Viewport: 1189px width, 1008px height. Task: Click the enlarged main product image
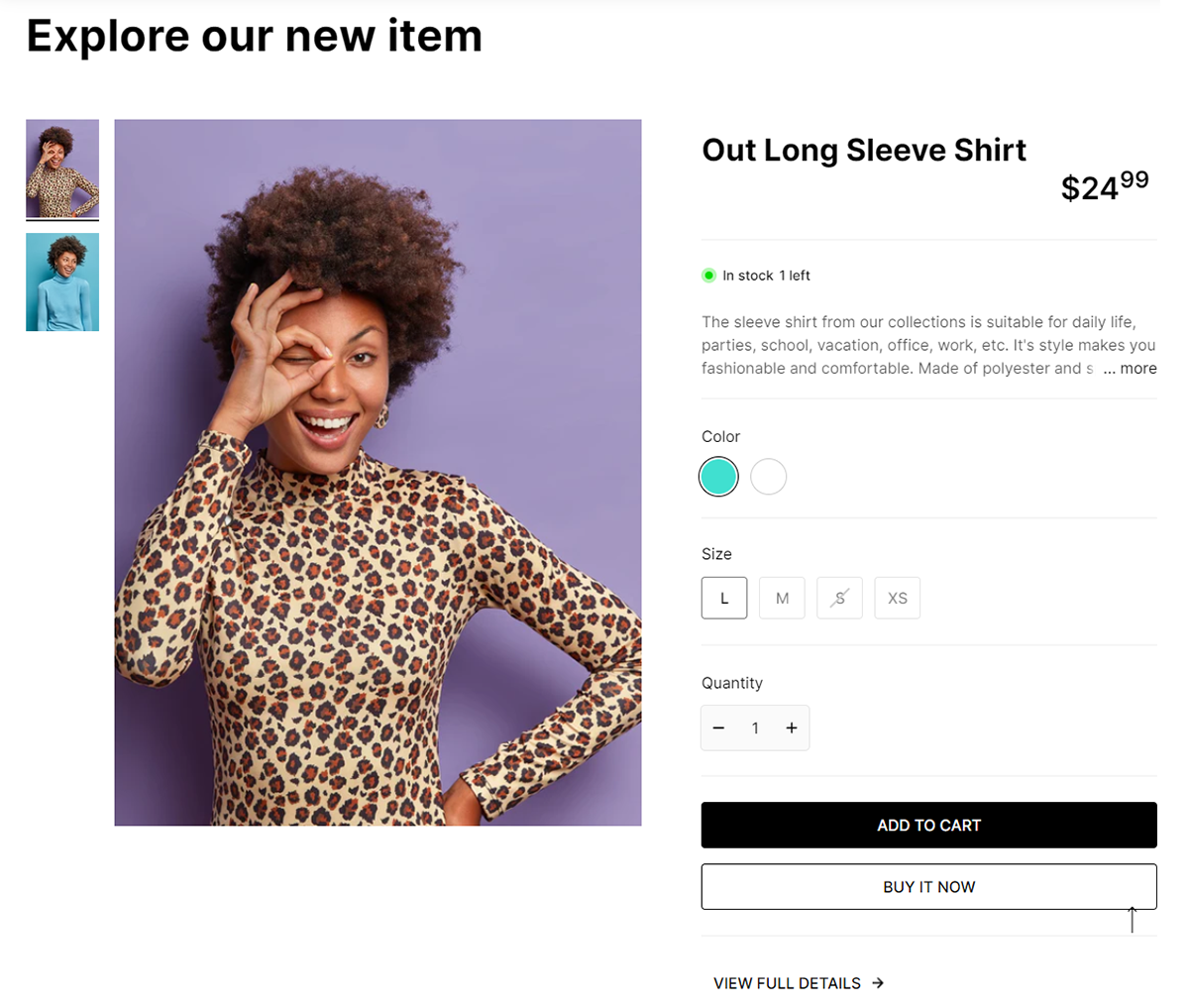tap(378, 471)
